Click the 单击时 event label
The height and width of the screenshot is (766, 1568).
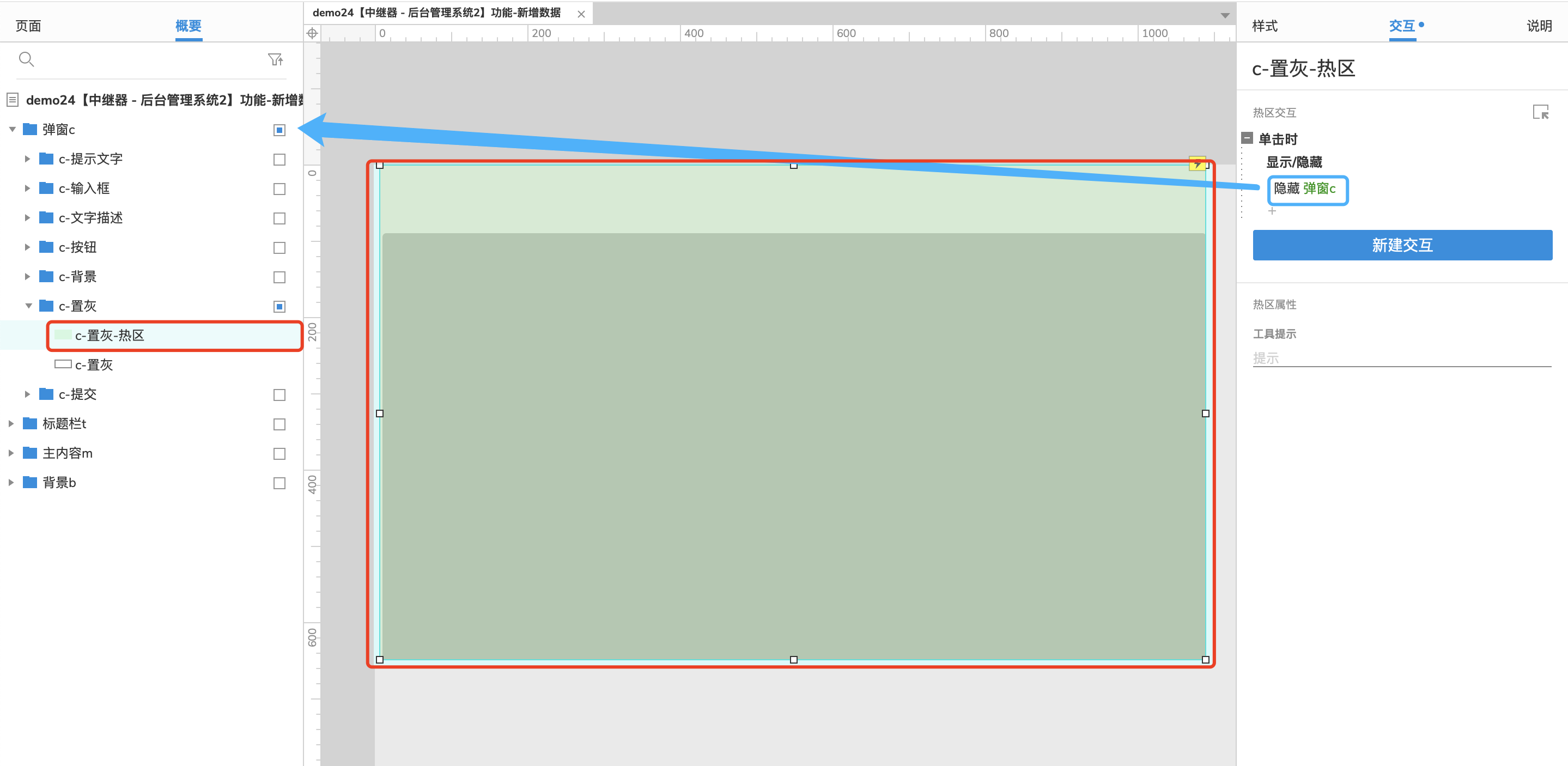[x=1278, y=139]
